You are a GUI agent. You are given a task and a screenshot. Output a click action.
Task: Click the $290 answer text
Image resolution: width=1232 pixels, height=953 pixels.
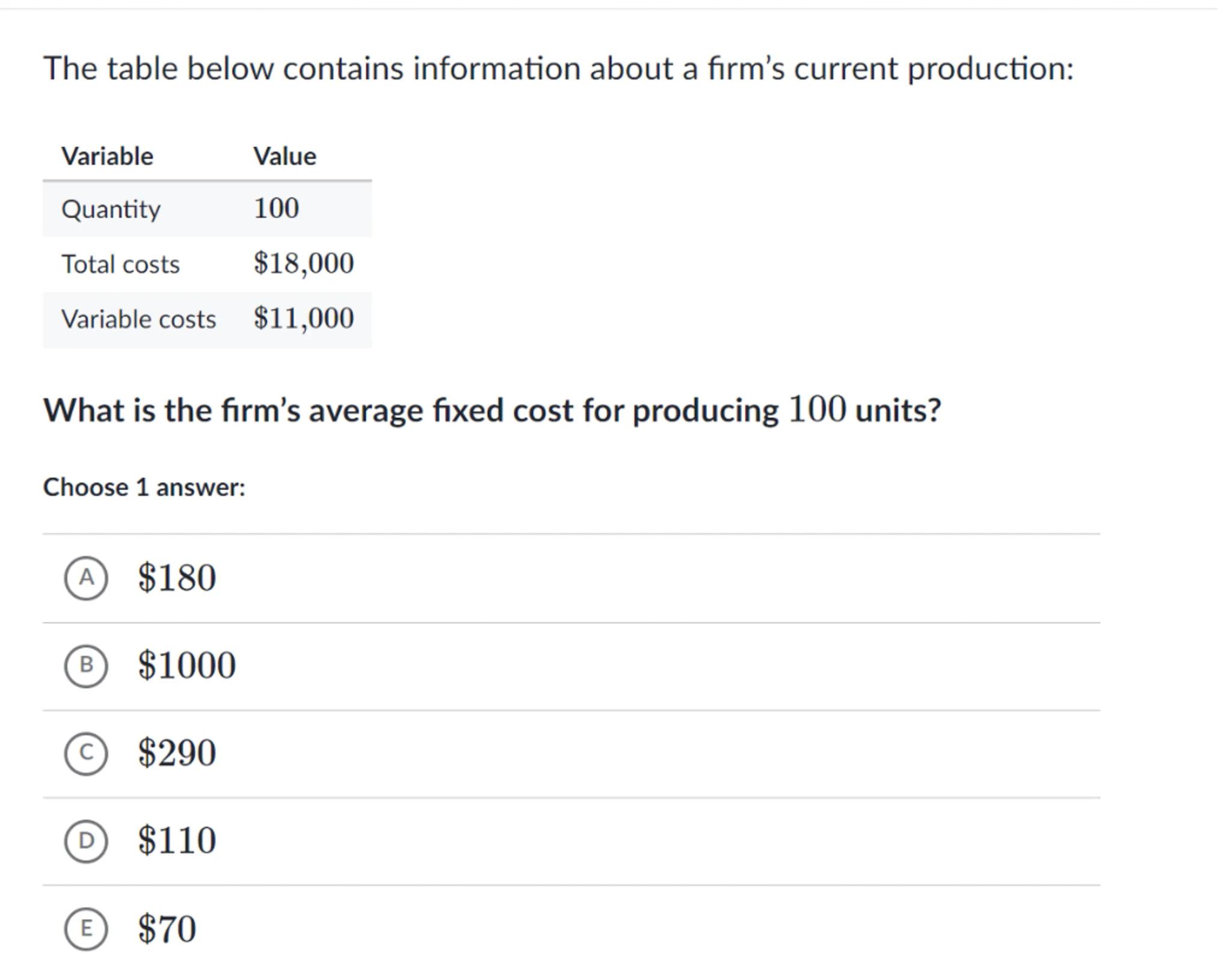(177, 753)
